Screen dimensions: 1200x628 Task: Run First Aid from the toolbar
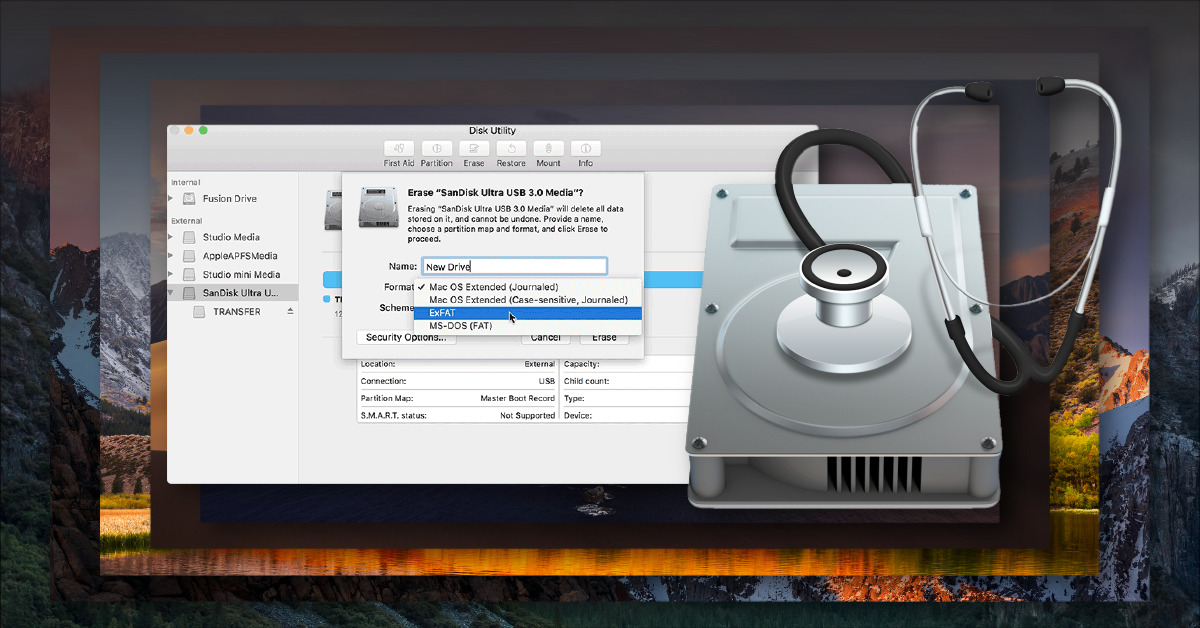tap(398, 153)
